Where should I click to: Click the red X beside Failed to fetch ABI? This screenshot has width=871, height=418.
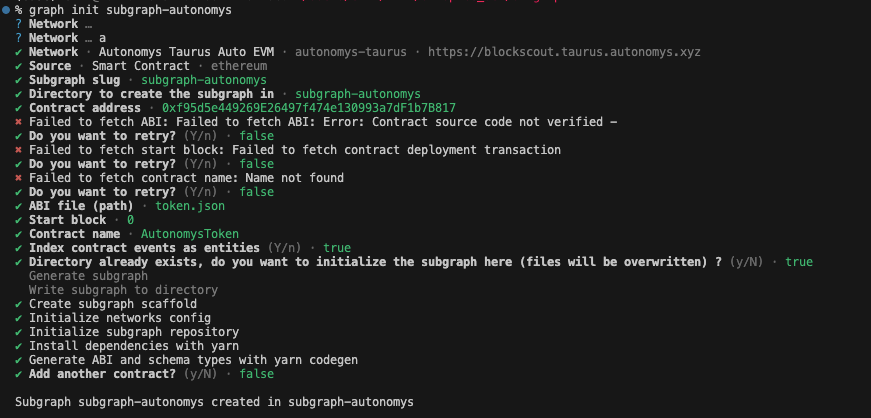(19, 122)
